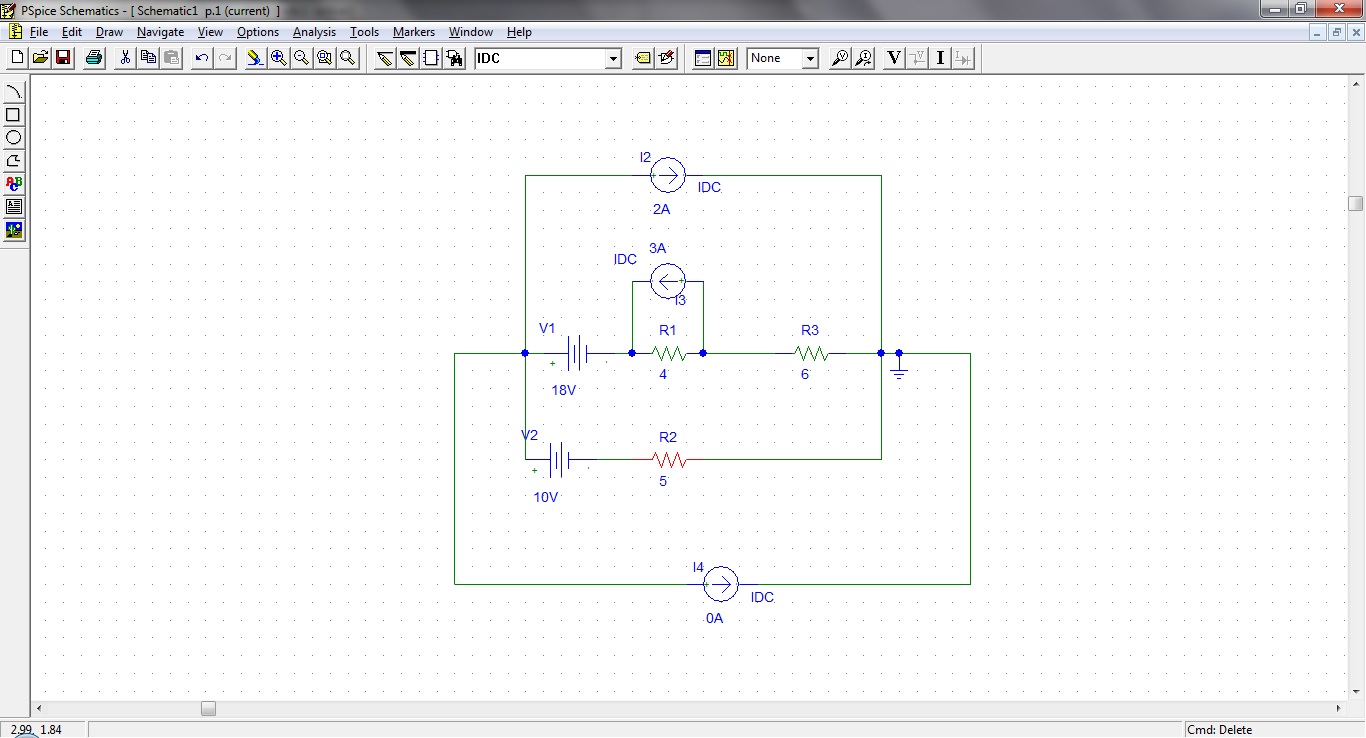This screenshot has width=1366, height=738.
Task: Run the simulation
Action: point(726,58)
